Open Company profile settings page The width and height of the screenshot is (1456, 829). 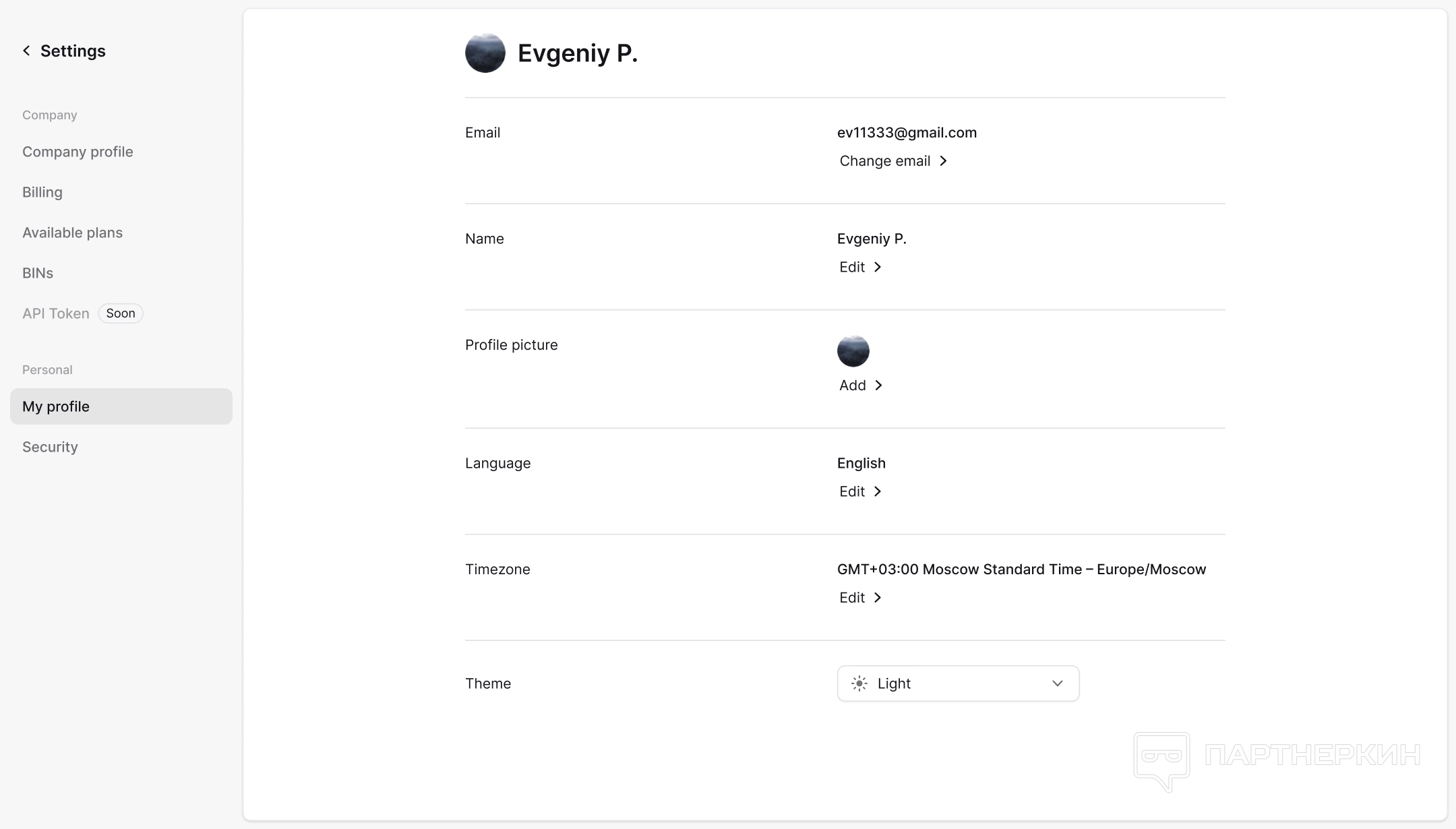(78, 152)
